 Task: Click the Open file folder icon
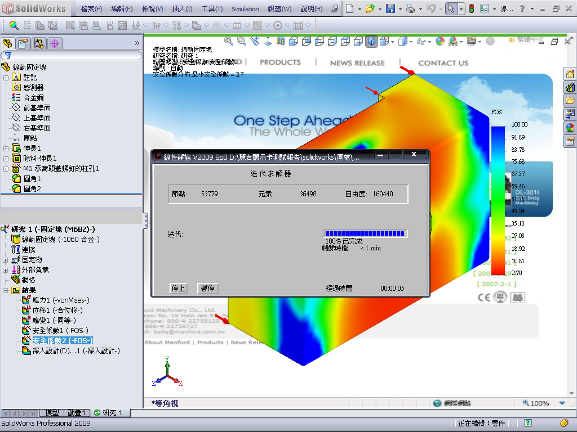tap(370, 8)
